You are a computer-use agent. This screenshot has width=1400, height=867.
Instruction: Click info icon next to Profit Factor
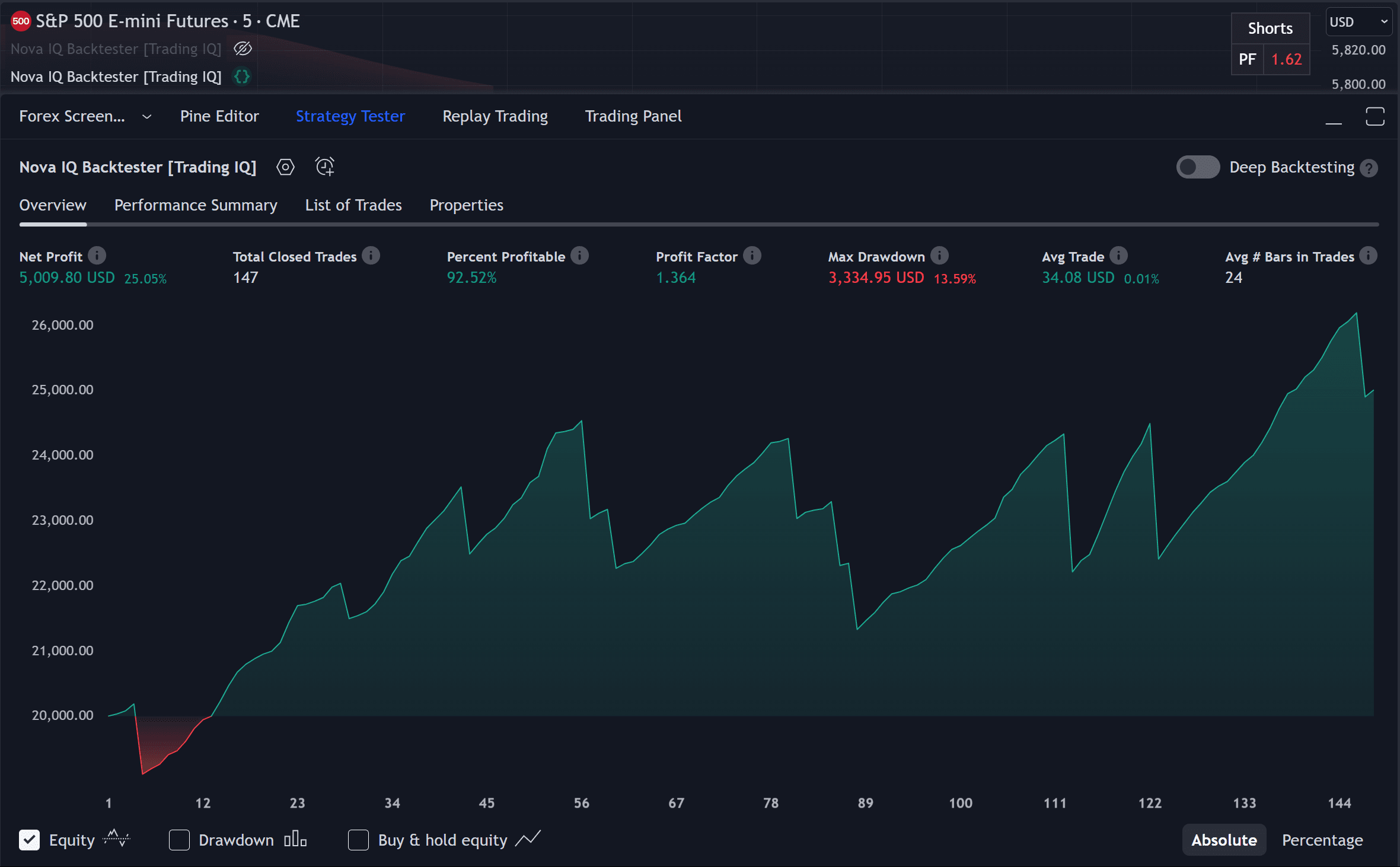(x=752, y=256)
